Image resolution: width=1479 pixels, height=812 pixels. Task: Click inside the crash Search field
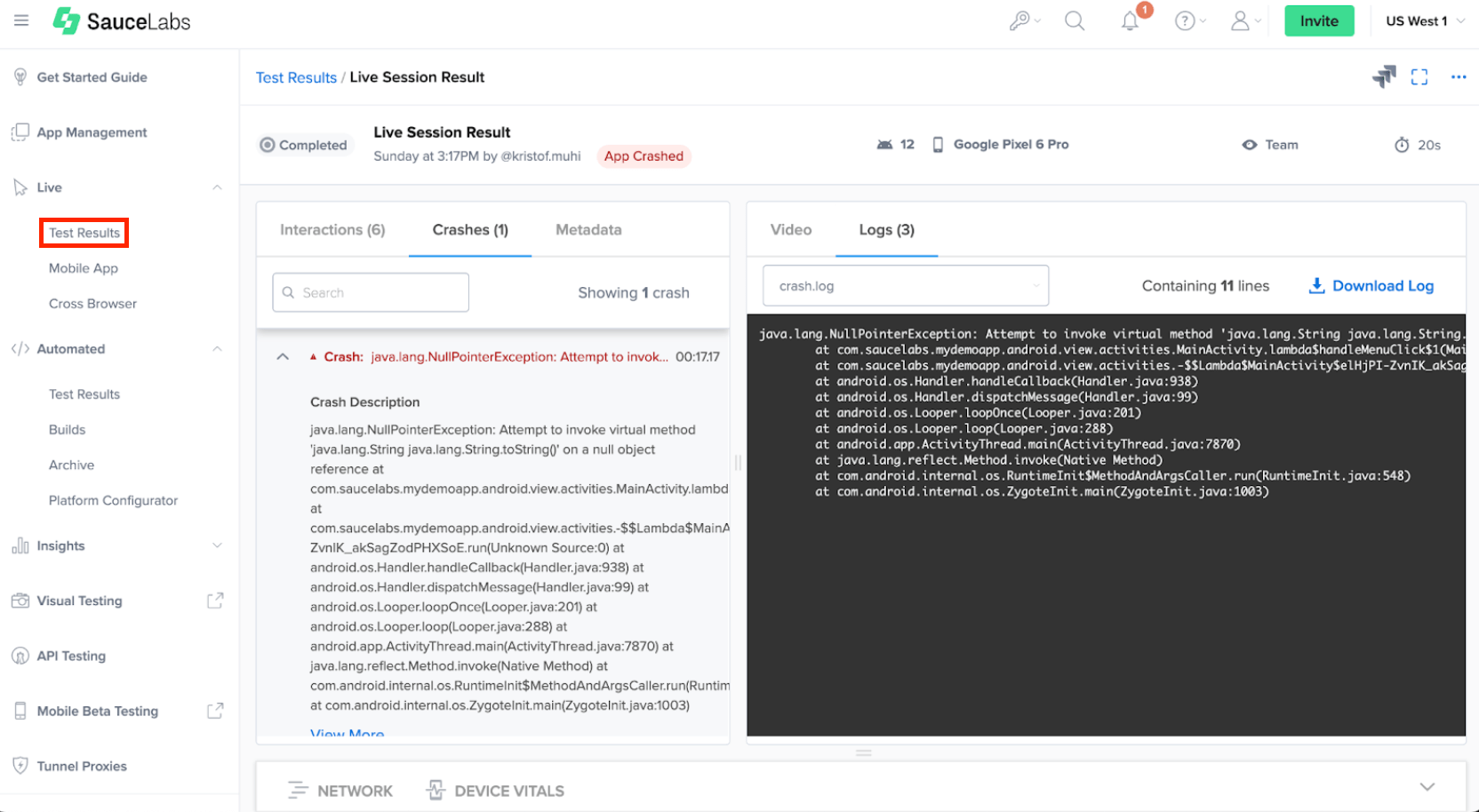[x=371, y=292]
